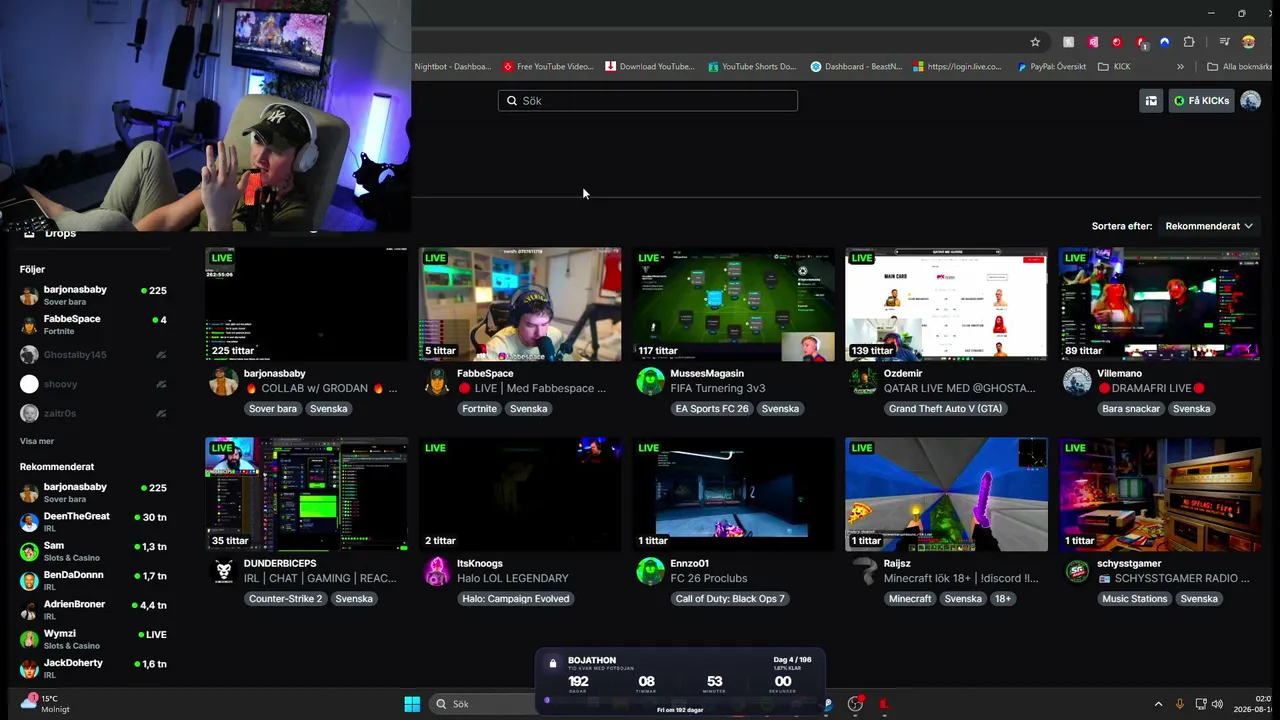Open the Chrome extensions puzzle icon
Screen dimensions: 1280x720
(1189, 42)
